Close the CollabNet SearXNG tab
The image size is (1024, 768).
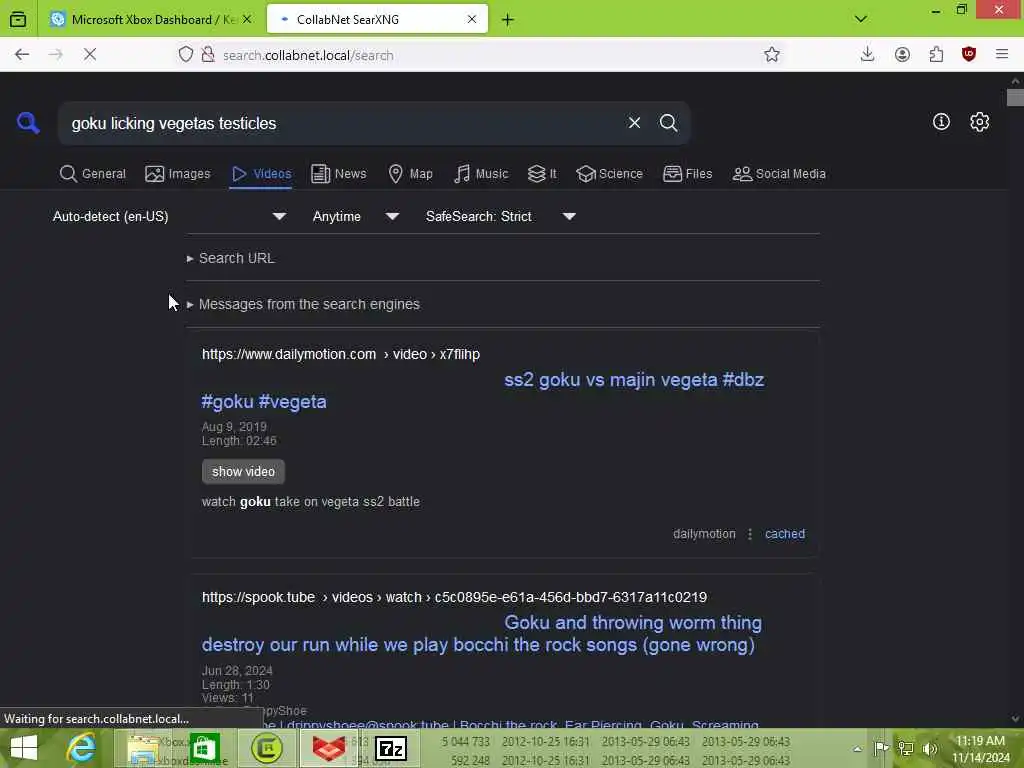pyautogui.click(x=472, y=20)
